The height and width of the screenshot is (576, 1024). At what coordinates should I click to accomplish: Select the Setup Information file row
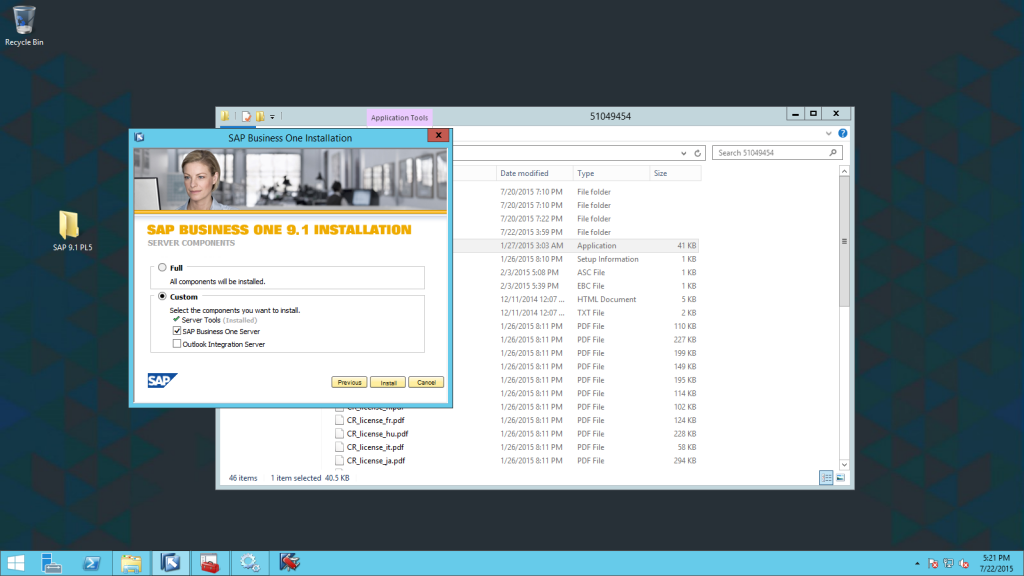(x=575, y=259)
